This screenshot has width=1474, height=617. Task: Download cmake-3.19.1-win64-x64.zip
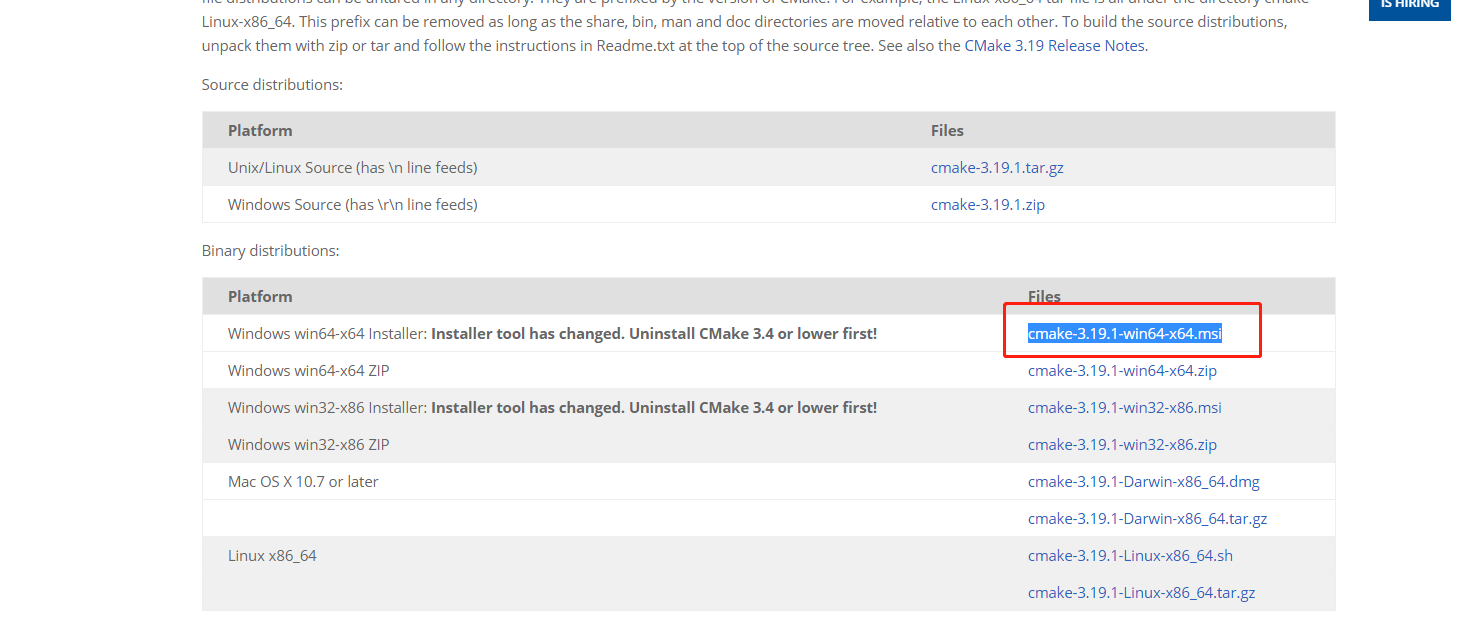[x=1122, y=371]
